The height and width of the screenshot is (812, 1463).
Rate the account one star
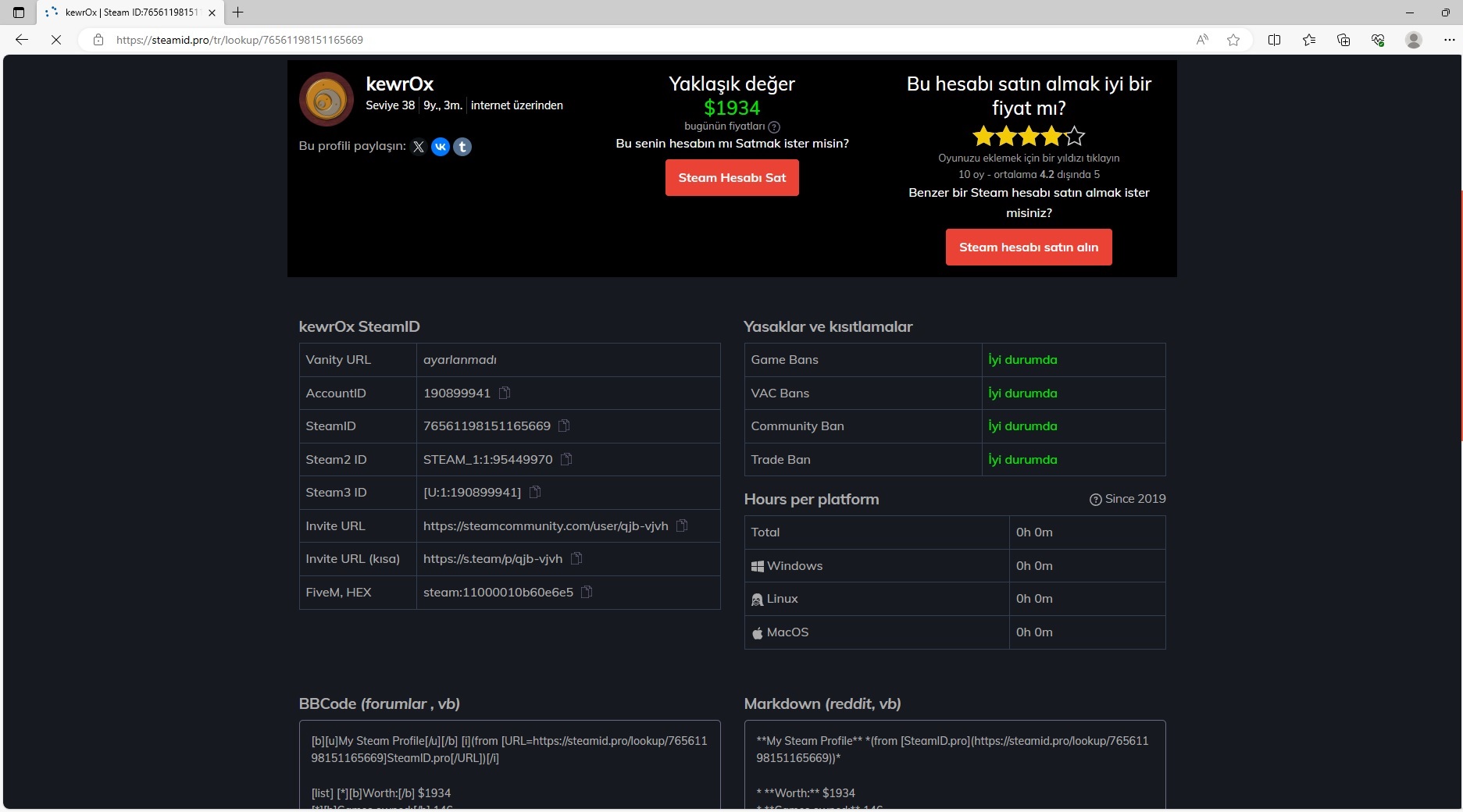[x=983, y=137]
